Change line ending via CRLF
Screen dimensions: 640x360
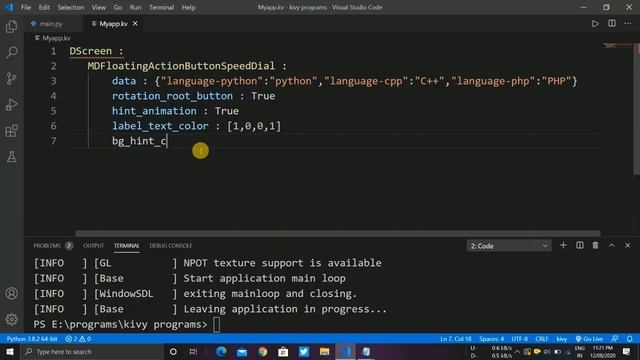pyautogui.click(x=542, y=339)
